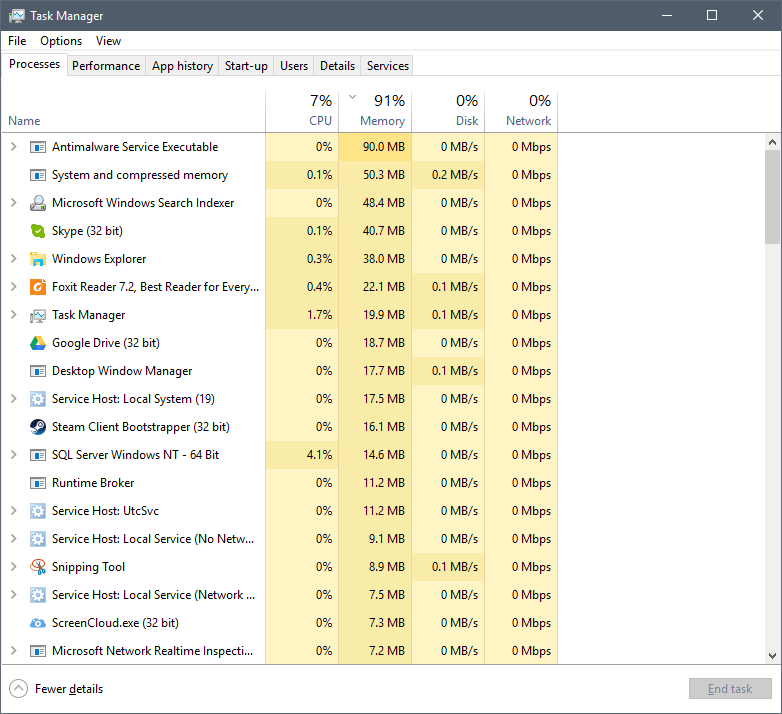Viewport: 782px width, 714px height.
Task: Expand the Microsoft Windows Search Indexer group
Action: point(14,203)
